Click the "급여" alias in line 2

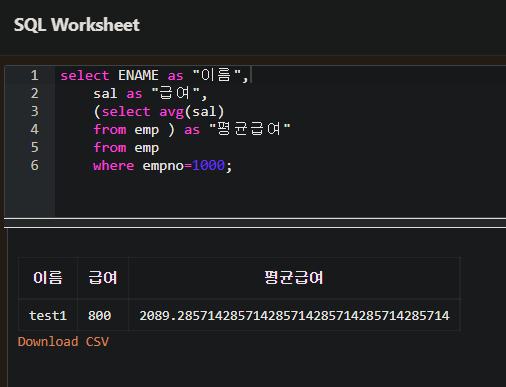176,93
